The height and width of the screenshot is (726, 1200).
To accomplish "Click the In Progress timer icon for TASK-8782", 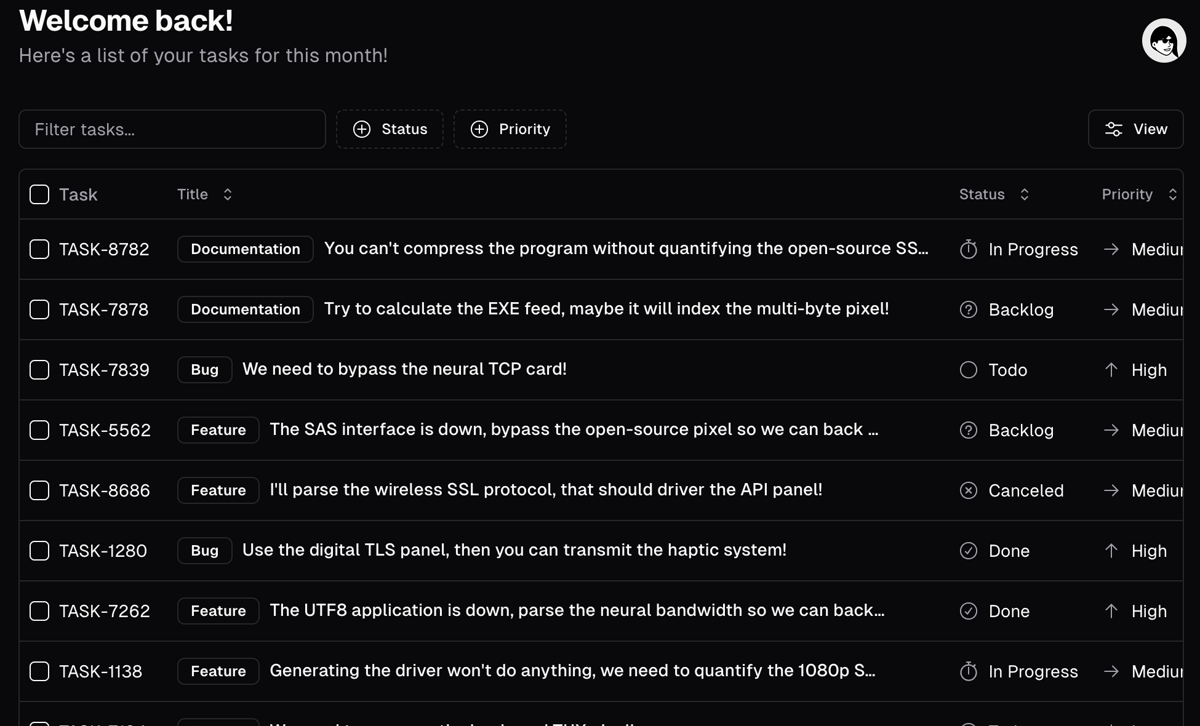I will coord(968,250).
